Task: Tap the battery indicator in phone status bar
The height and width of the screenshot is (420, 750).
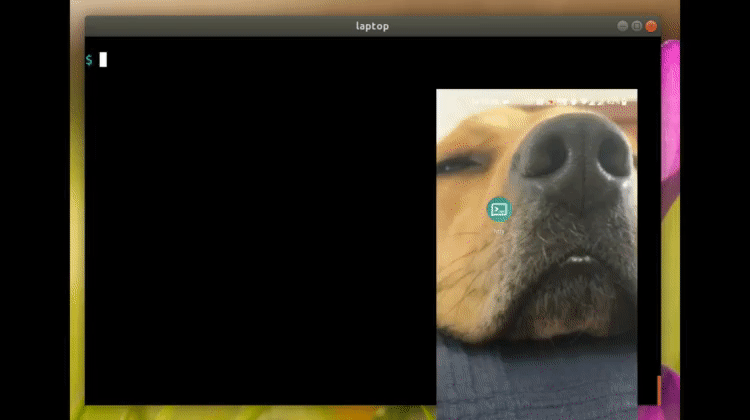Action: pos(625,101)
